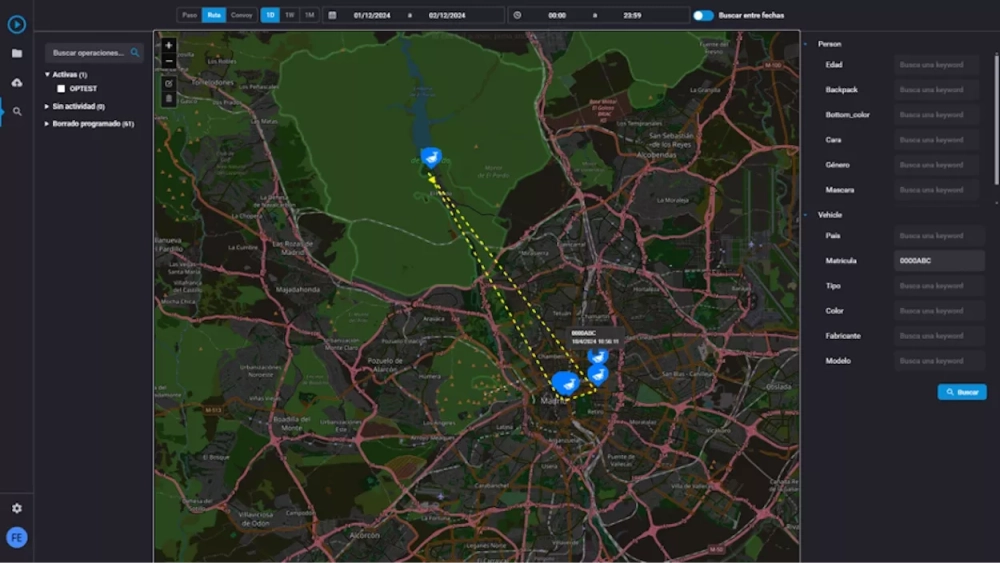Zoom out the map with minus button
Screen dimensions: 1000x563
pos(168,61)
